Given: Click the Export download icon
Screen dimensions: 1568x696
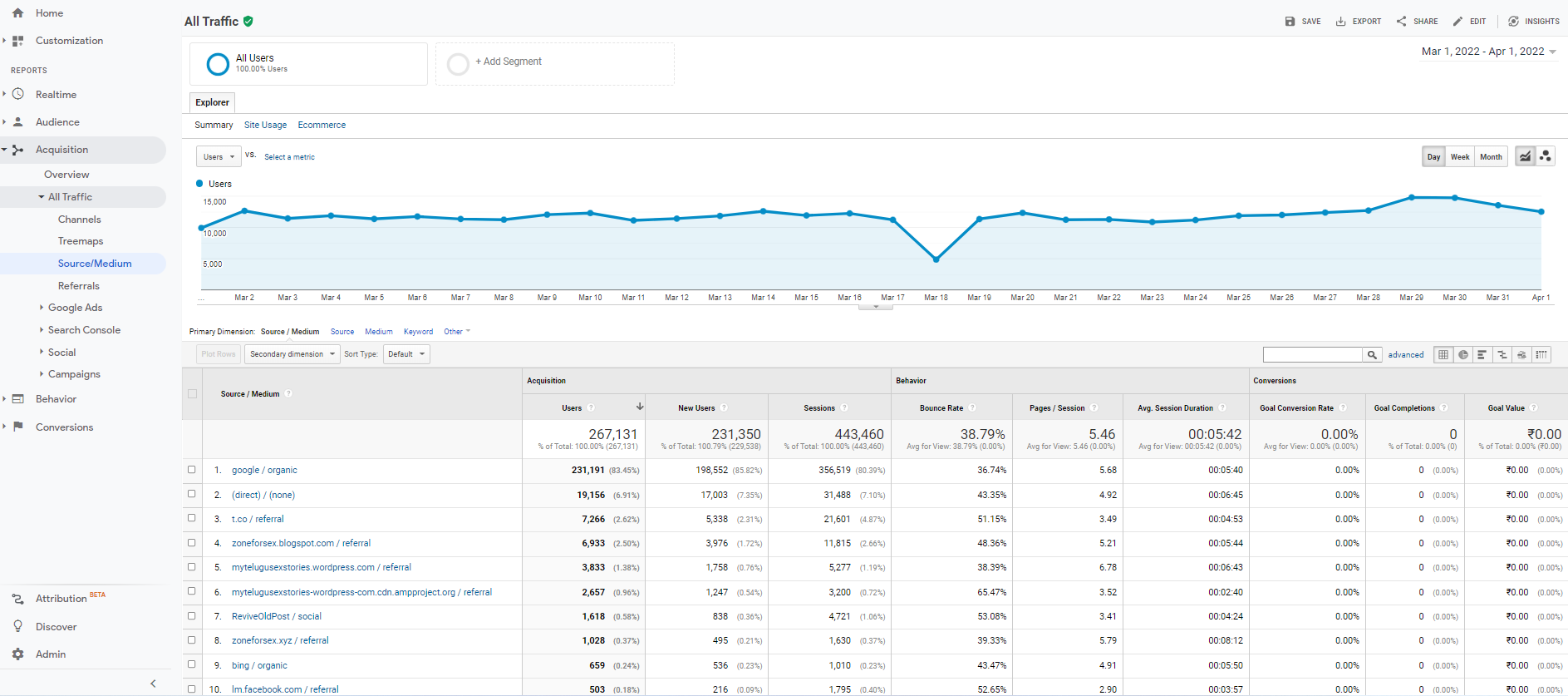Looking at the screenshot, I should 1358,22.
